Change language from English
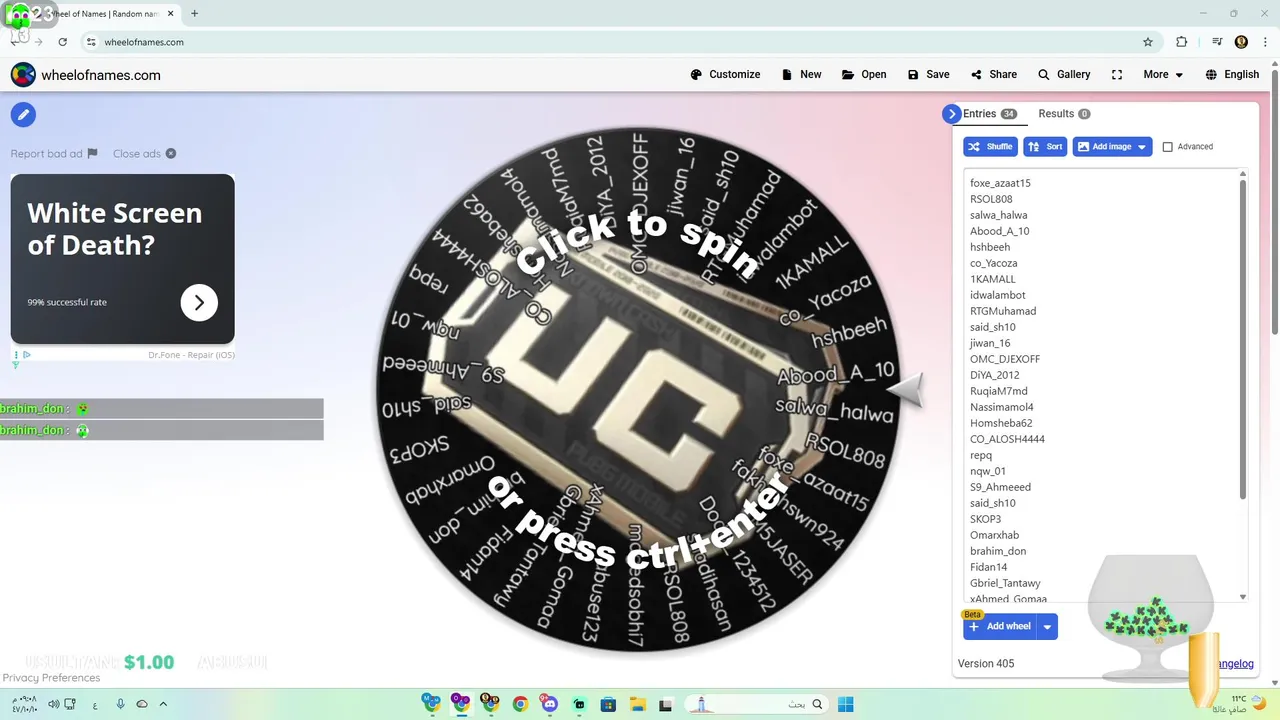This screenshot has height=720, width=1280. coord(1232,74)
